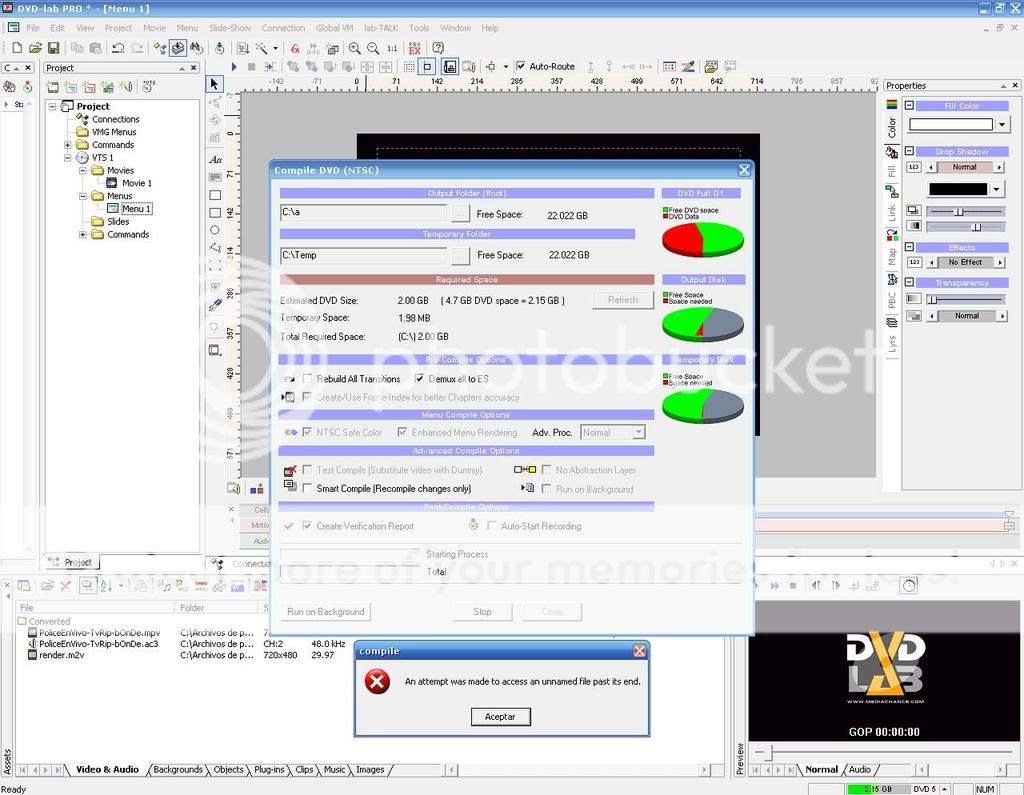The image size is (1024, 795).
Task: Click the red X error icon
Action: tap(377, 681)
